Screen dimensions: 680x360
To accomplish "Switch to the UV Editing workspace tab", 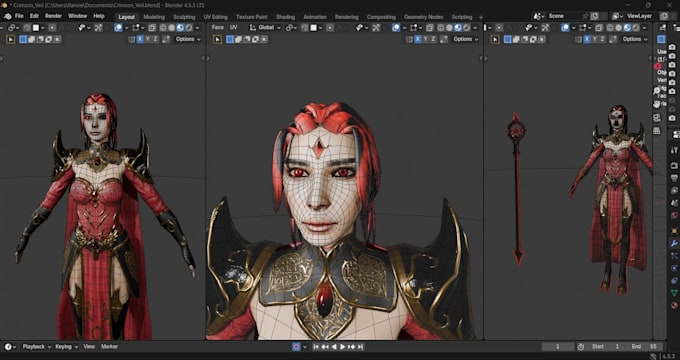I will pyautogui.click(x=216, y=17).
